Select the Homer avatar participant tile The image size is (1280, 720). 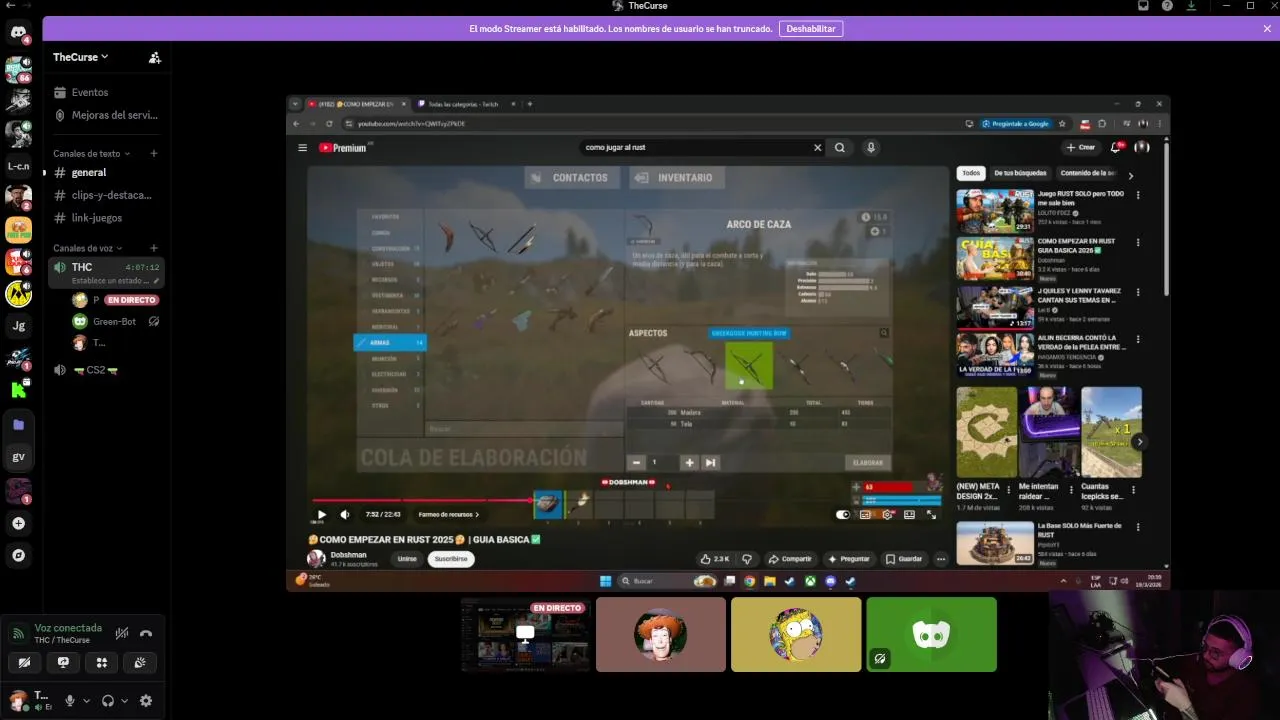796,635
